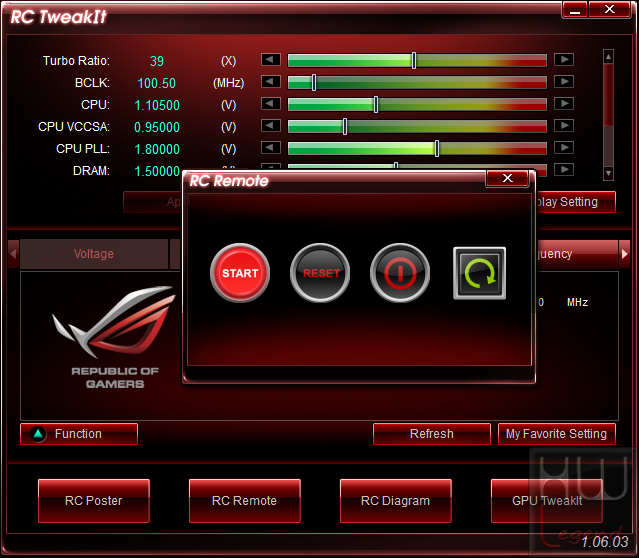
Task: Click the CPU value 1.10500
Action: coord(157,105)
